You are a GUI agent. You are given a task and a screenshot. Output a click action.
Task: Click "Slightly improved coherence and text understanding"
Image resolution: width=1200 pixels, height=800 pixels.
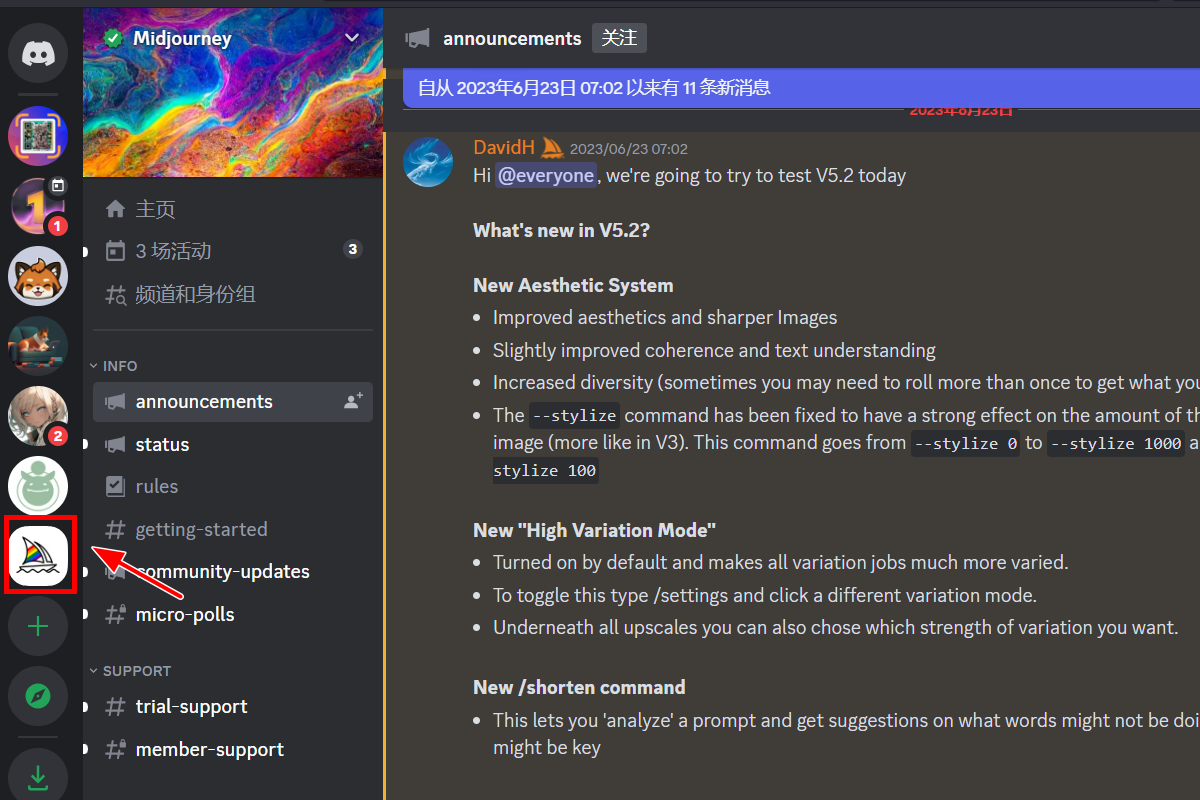pyautogui.click(x=714, y=350)
